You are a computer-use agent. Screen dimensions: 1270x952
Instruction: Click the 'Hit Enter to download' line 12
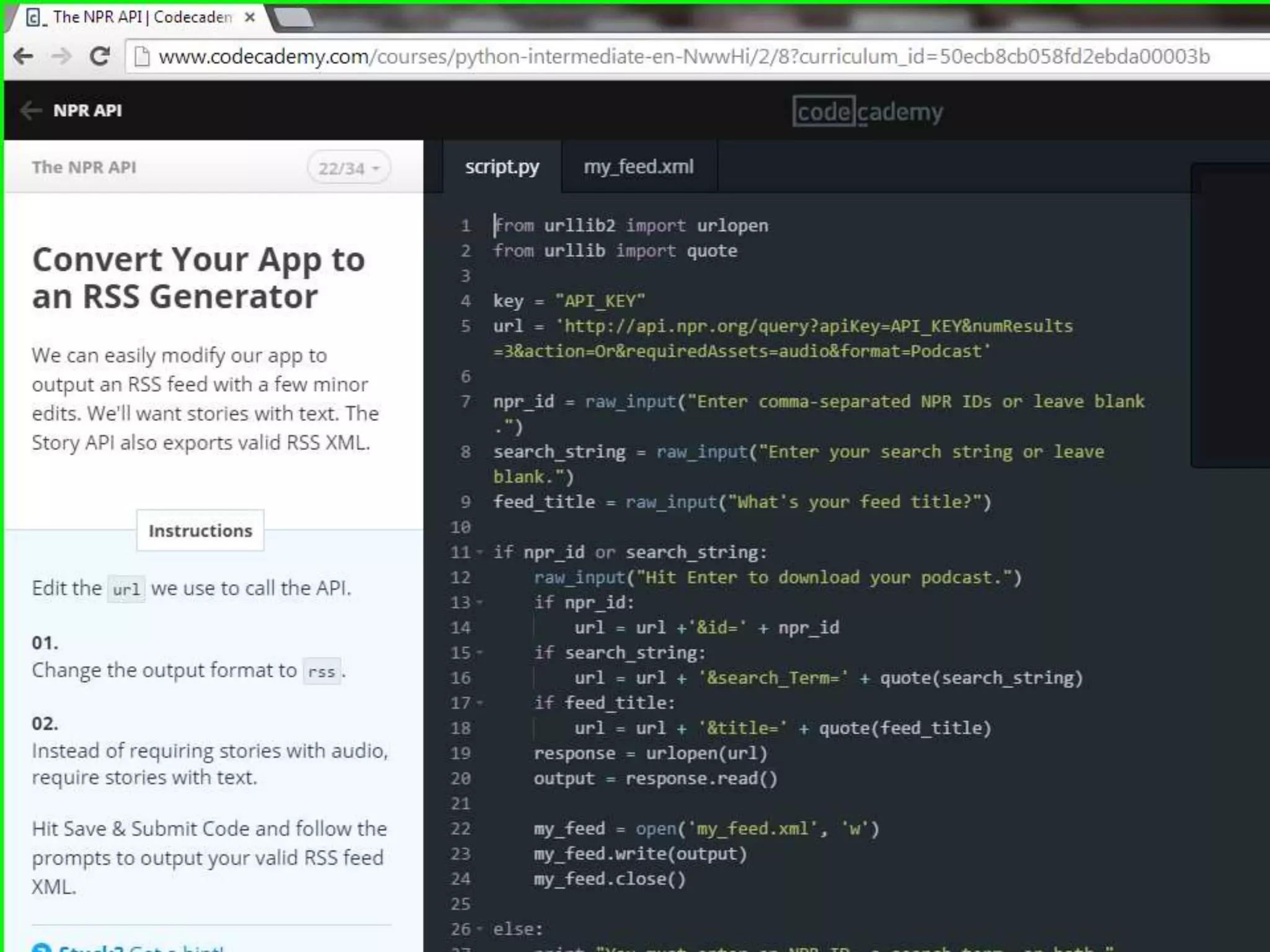click(x=778, y=578)
